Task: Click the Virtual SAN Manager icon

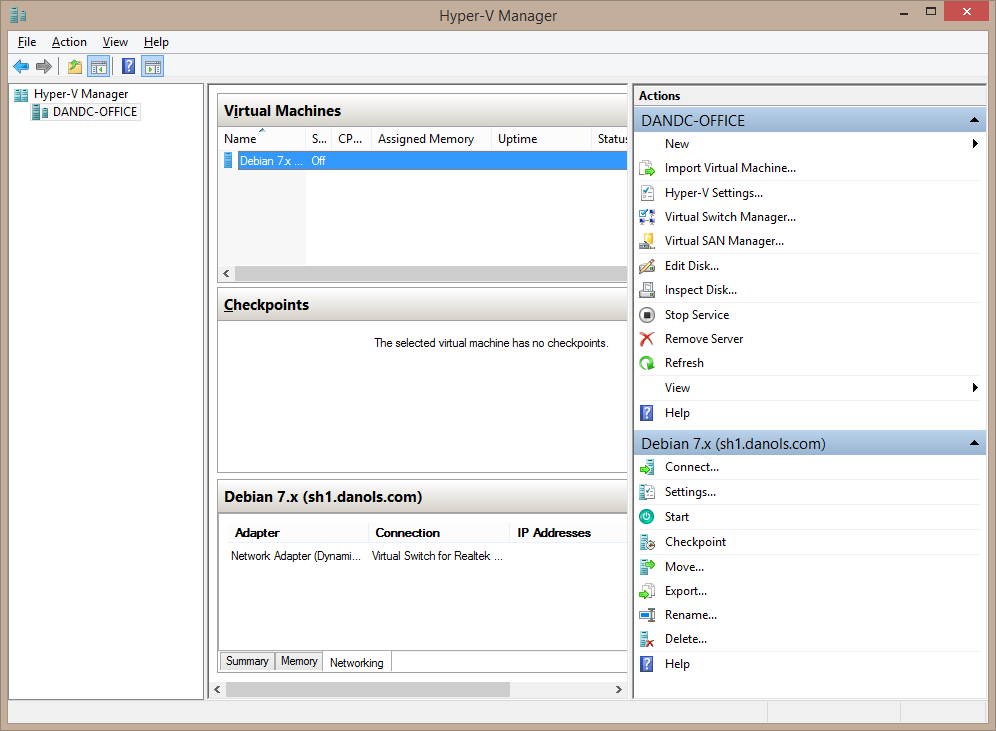Action: 647,241
